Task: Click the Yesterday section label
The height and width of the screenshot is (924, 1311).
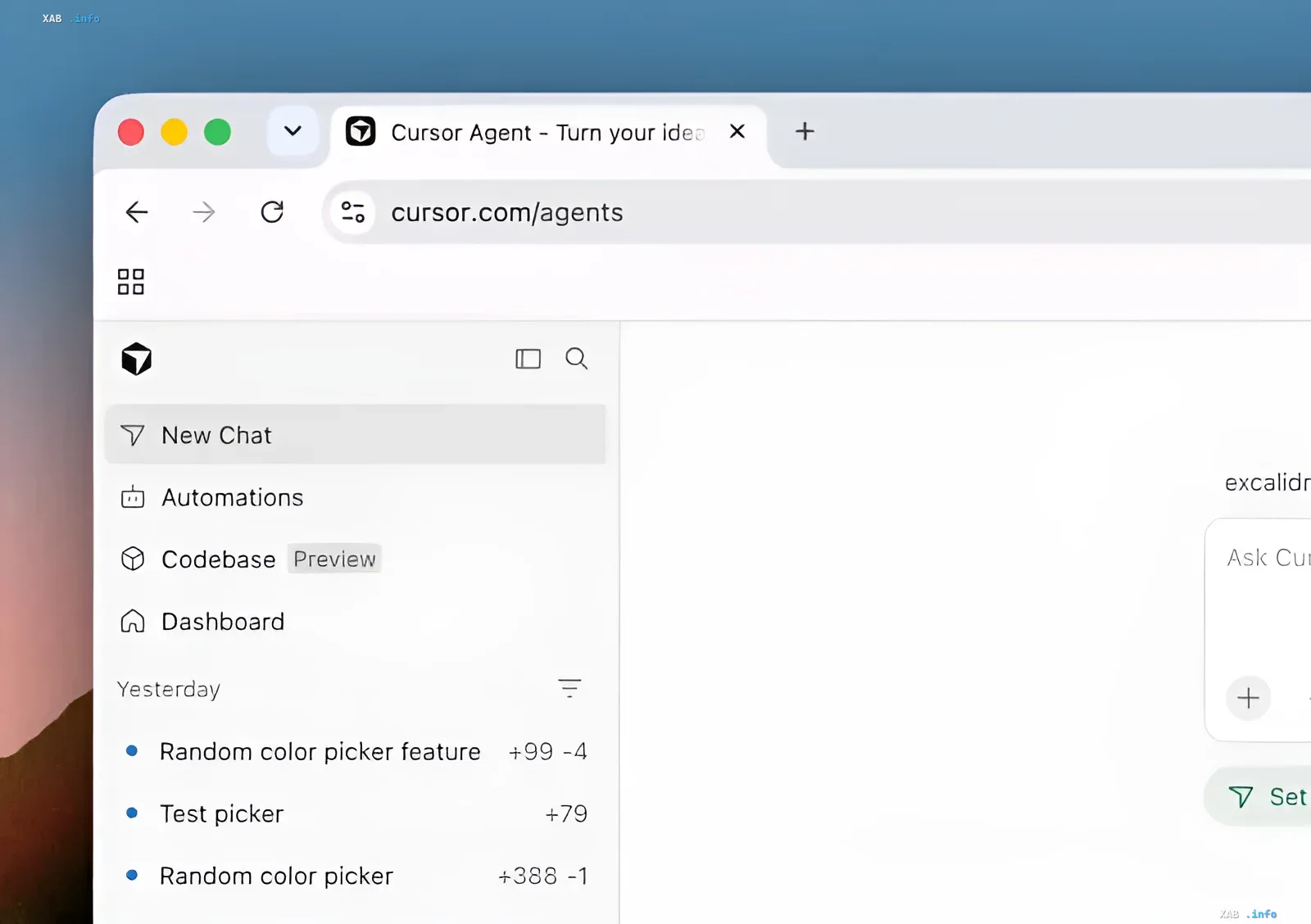Action: (x=169, y=689)
